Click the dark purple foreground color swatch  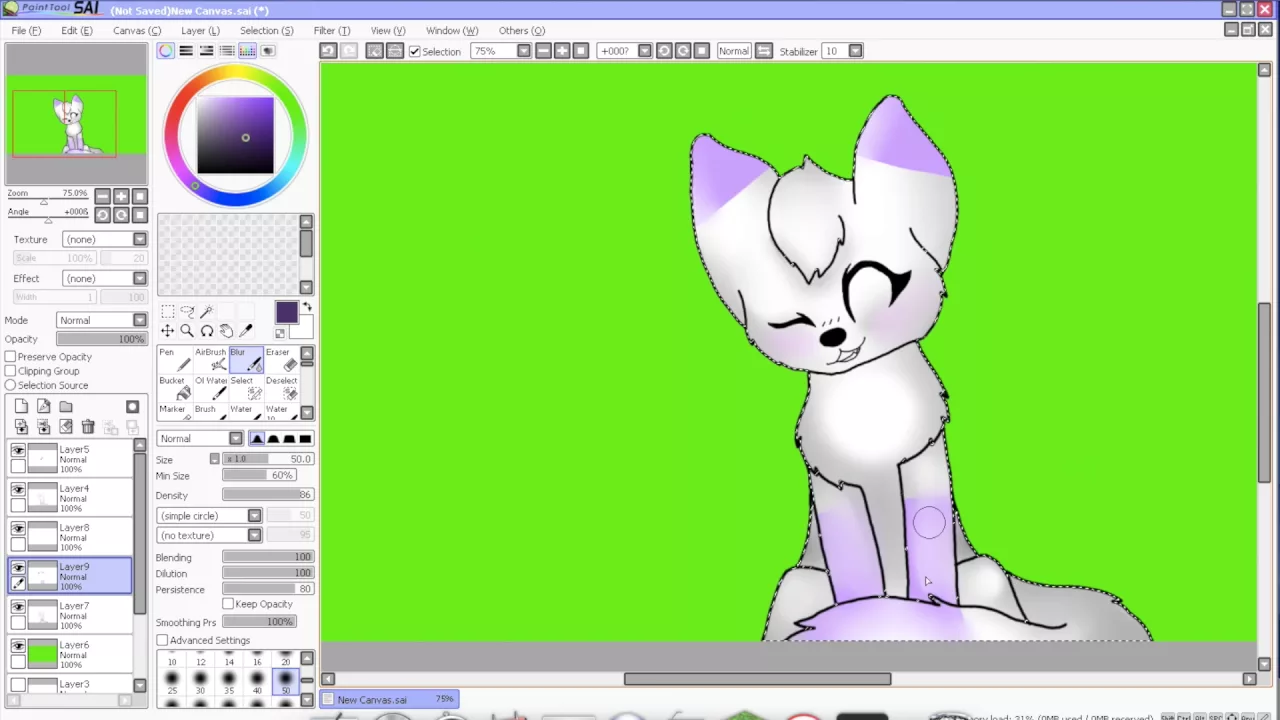286,313
